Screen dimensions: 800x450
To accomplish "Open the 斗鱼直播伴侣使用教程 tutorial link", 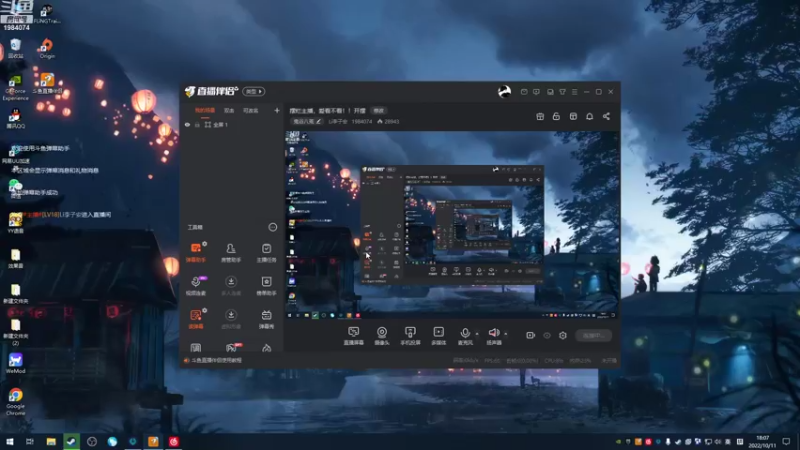I will point(216,360).
